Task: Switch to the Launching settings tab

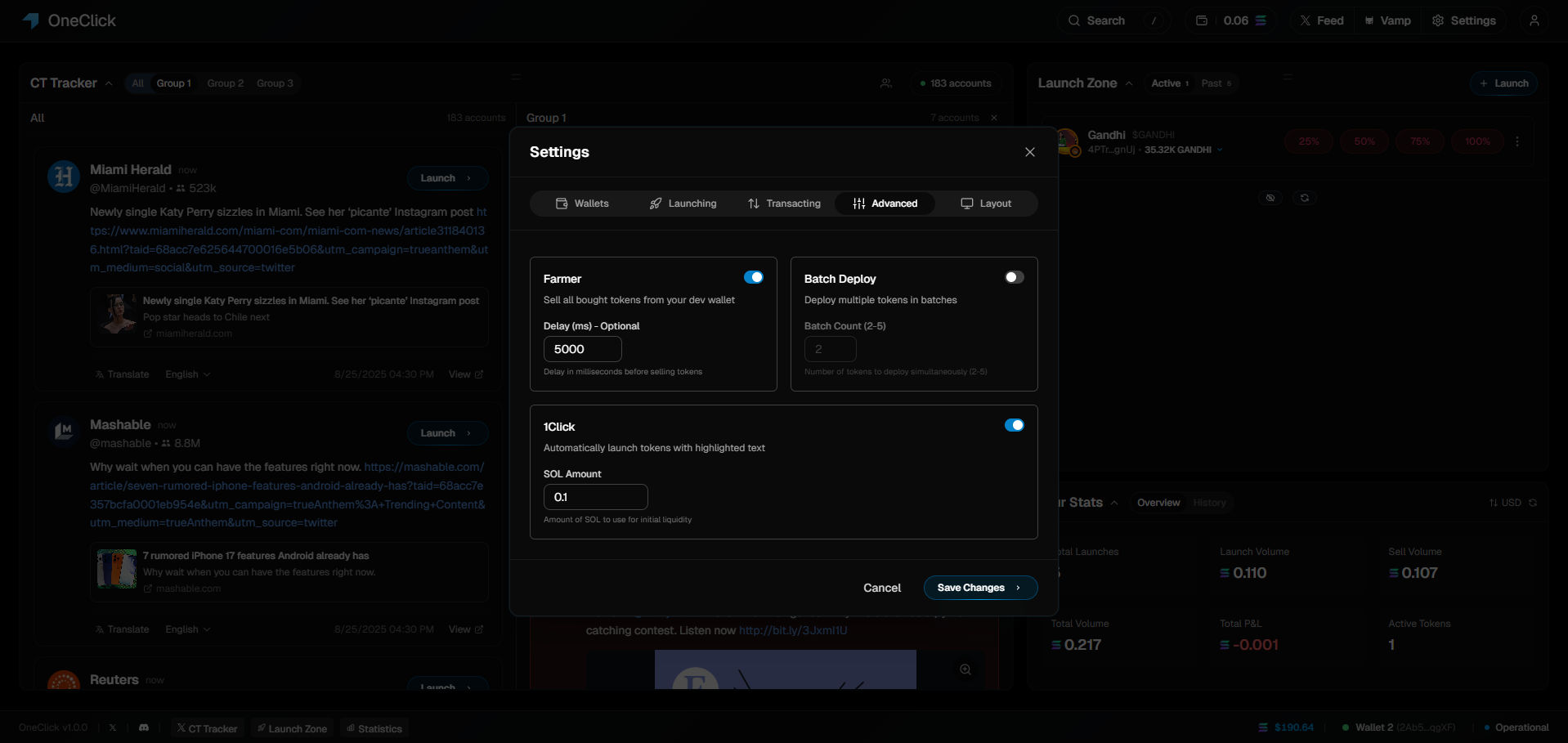Action: point(683,204)
